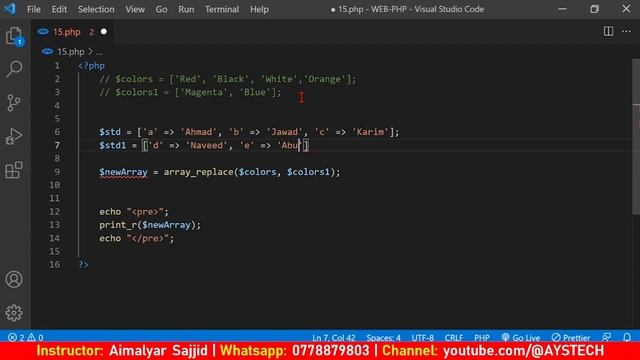This screenshot has height=360, width=640.
Task: Open the View menu
Action: click(x=135, y=9)
